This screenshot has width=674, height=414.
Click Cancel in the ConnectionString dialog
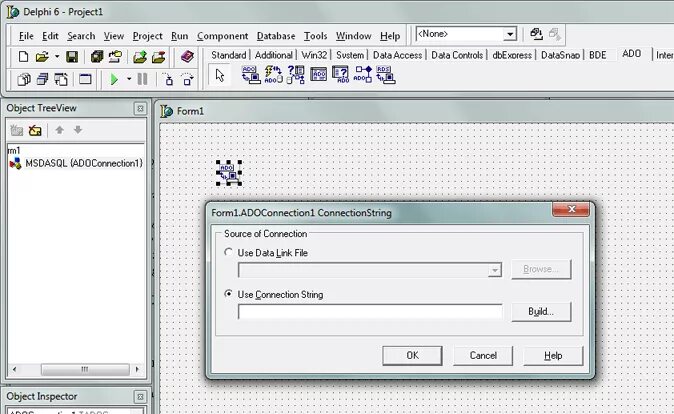point(483,356)
